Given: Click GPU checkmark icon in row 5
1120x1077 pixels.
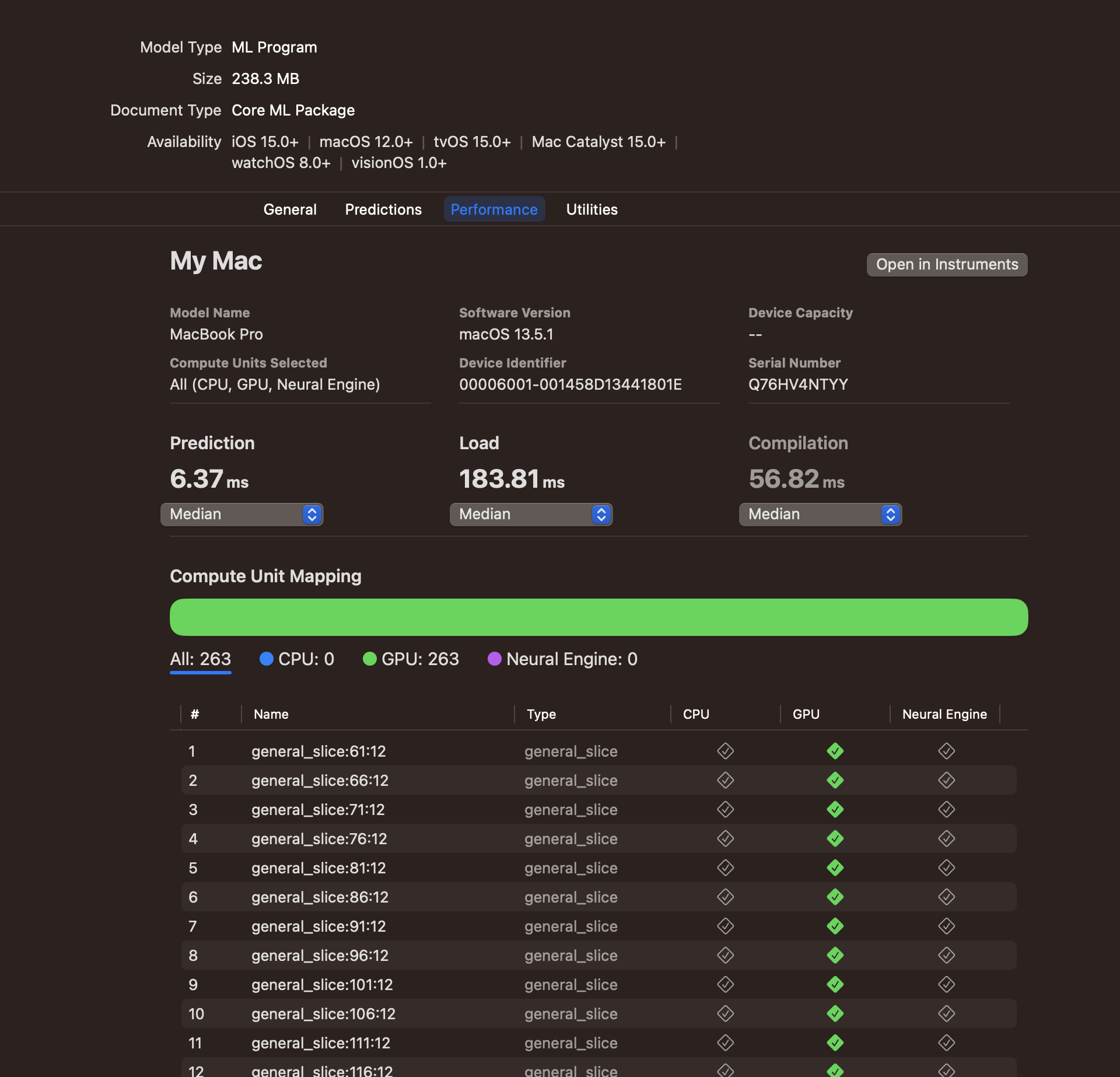Looking at the screenshot, I should tap(835, 868).
